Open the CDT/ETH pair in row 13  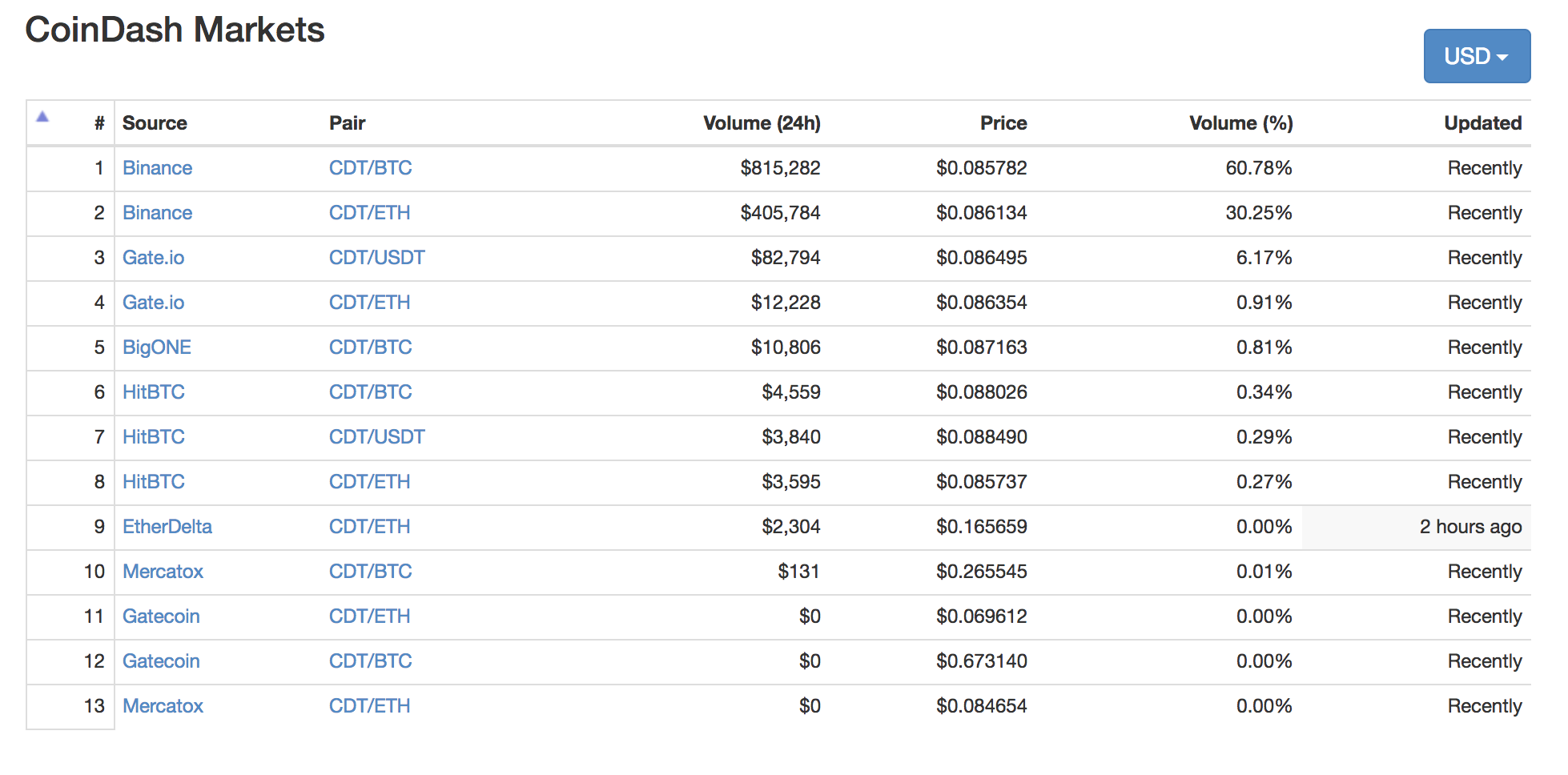[x=369, y=706]
